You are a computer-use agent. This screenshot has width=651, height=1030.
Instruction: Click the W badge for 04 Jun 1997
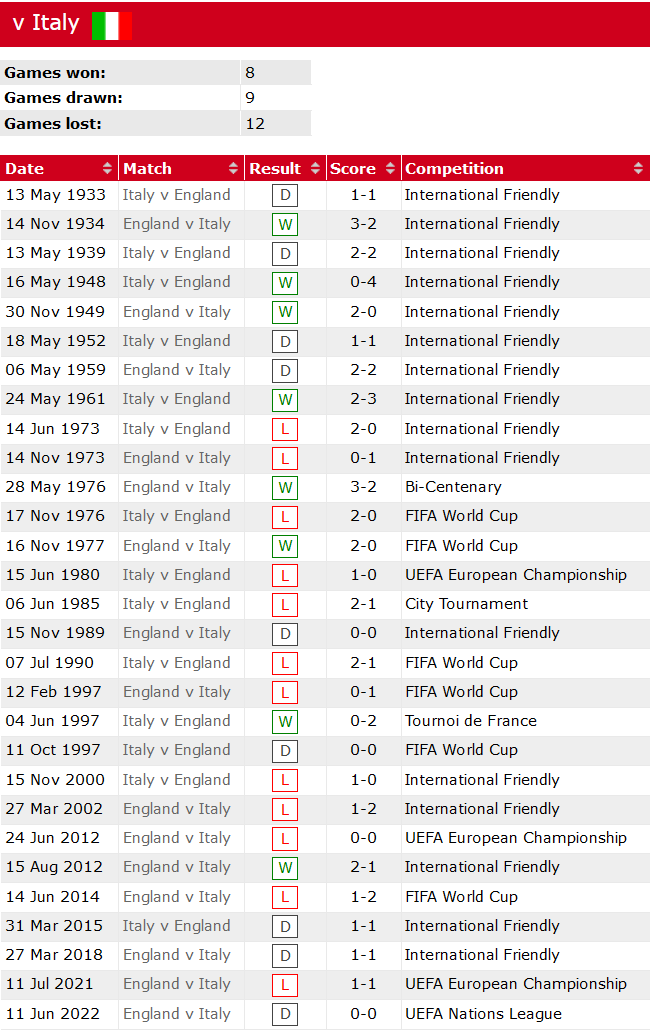click(285, 722)
